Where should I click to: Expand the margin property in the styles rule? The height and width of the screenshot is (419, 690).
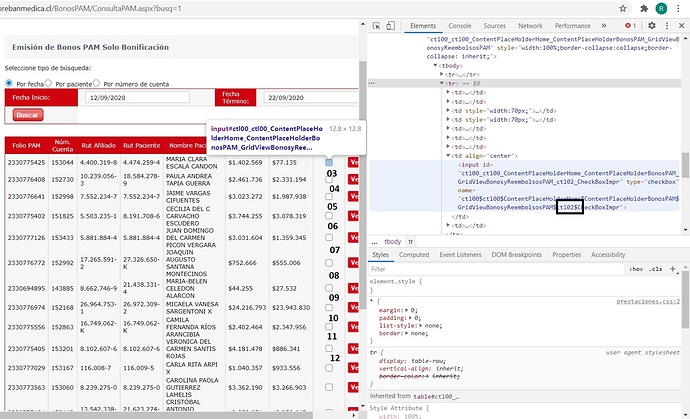point(407,310)
